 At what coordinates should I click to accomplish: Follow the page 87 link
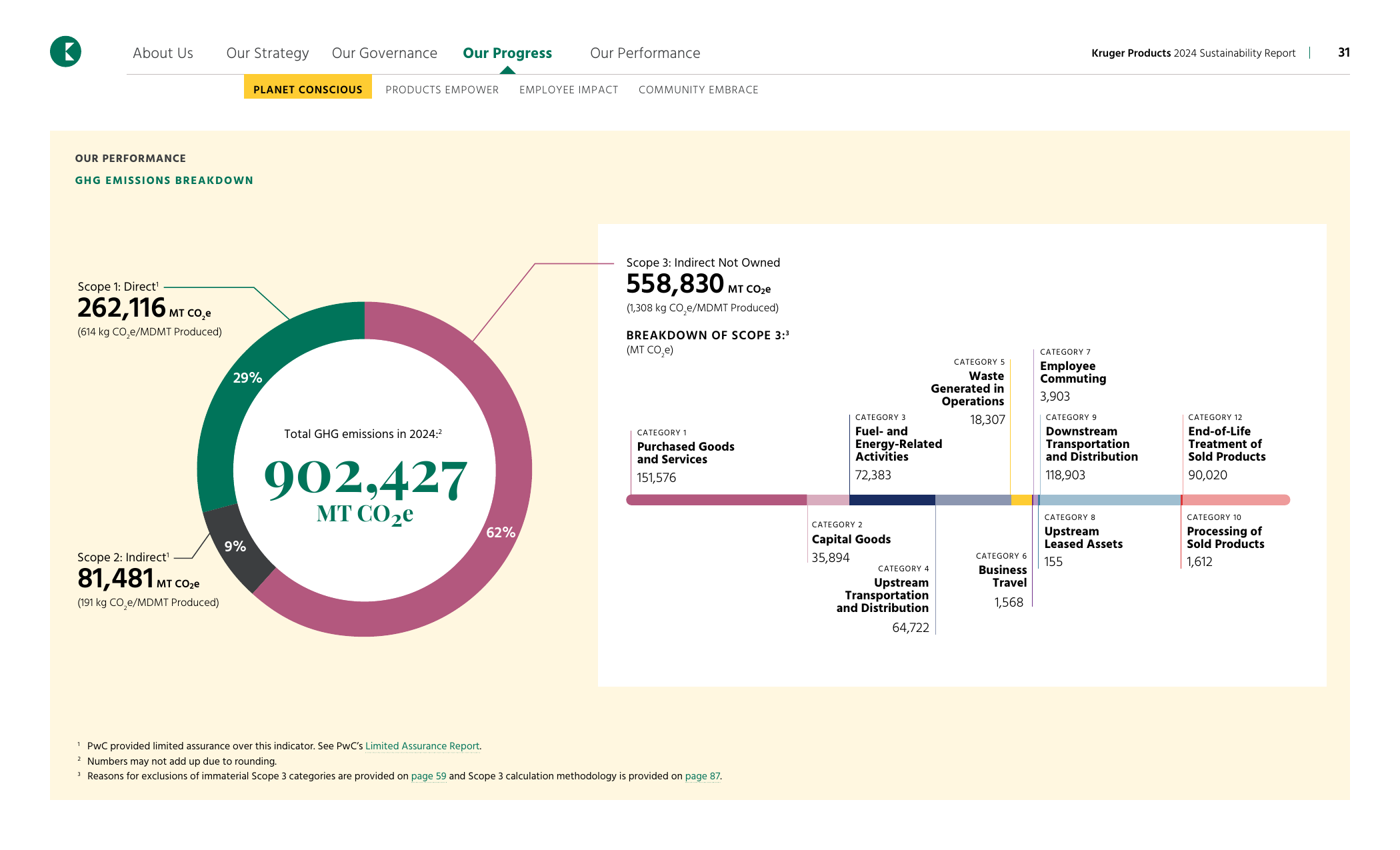(x=703, y=776)
